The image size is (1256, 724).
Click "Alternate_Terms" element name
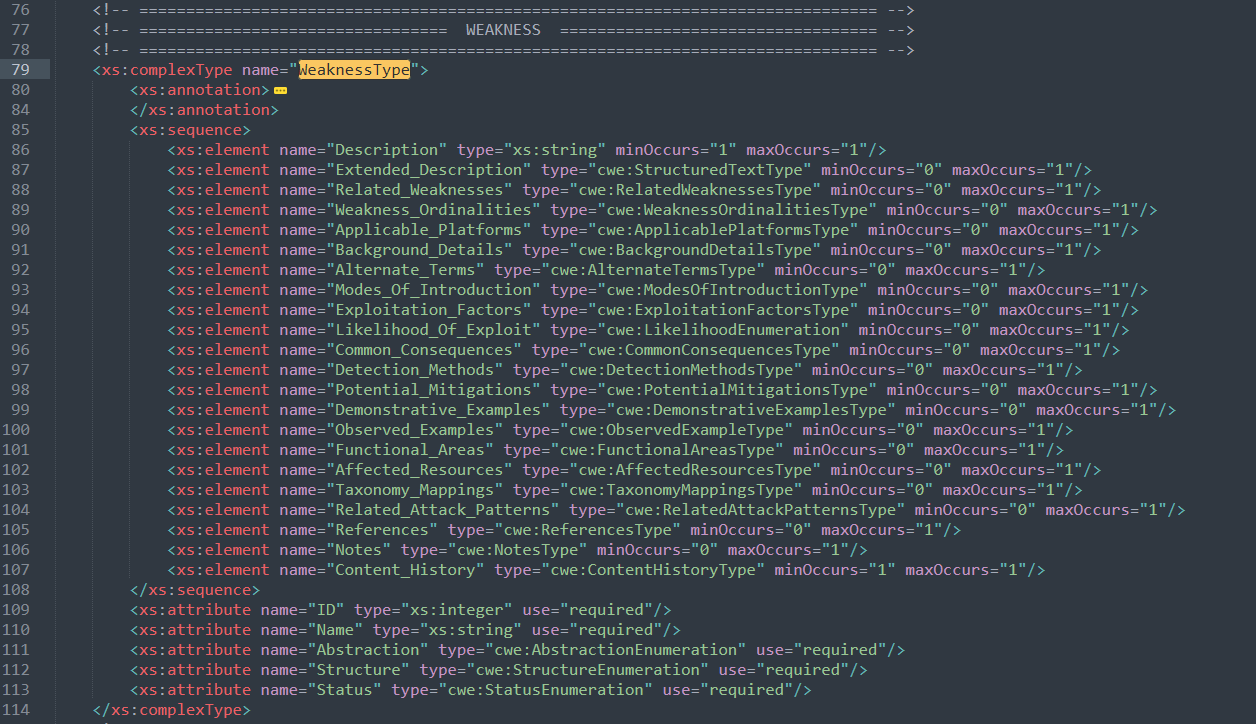(405, 270)
